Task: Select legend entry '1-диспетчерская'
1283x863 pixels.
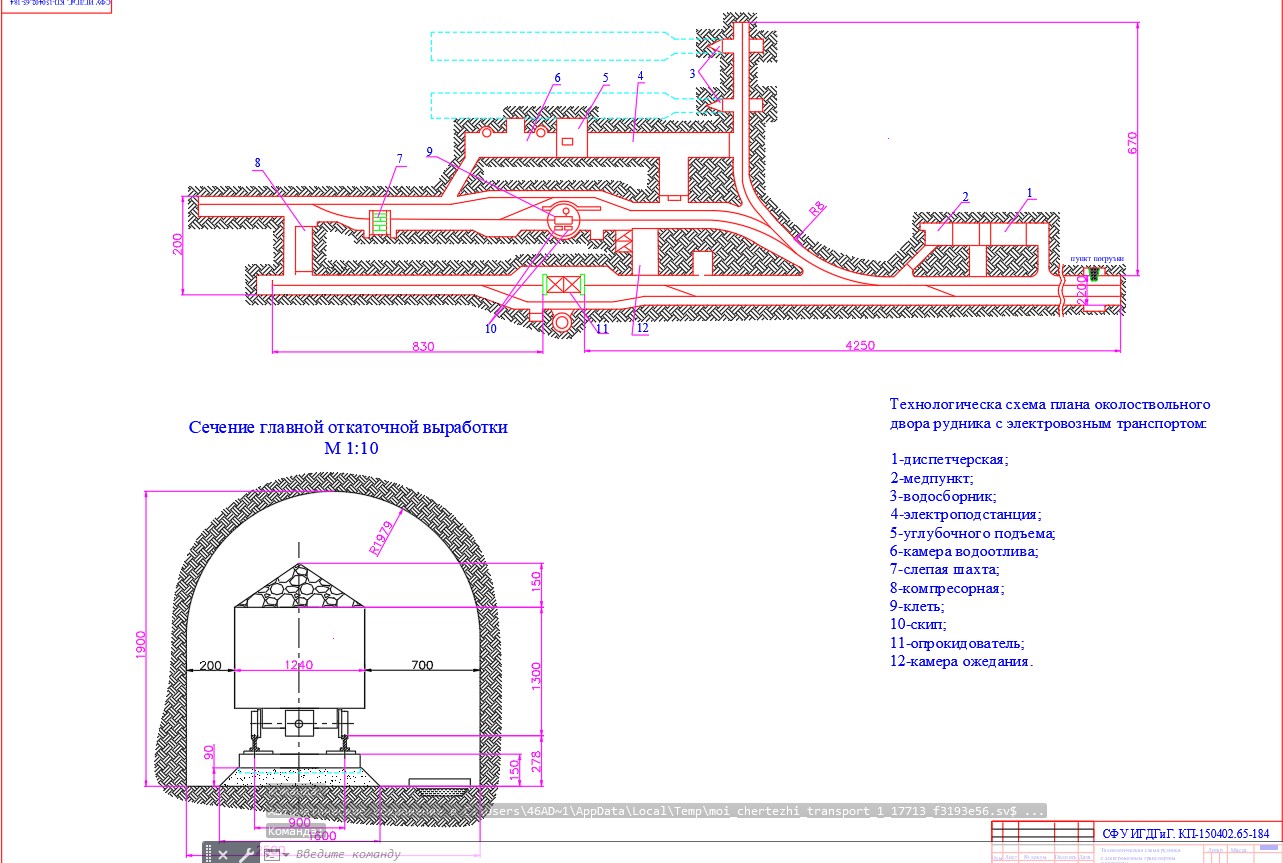Action: tap(949, 460)
